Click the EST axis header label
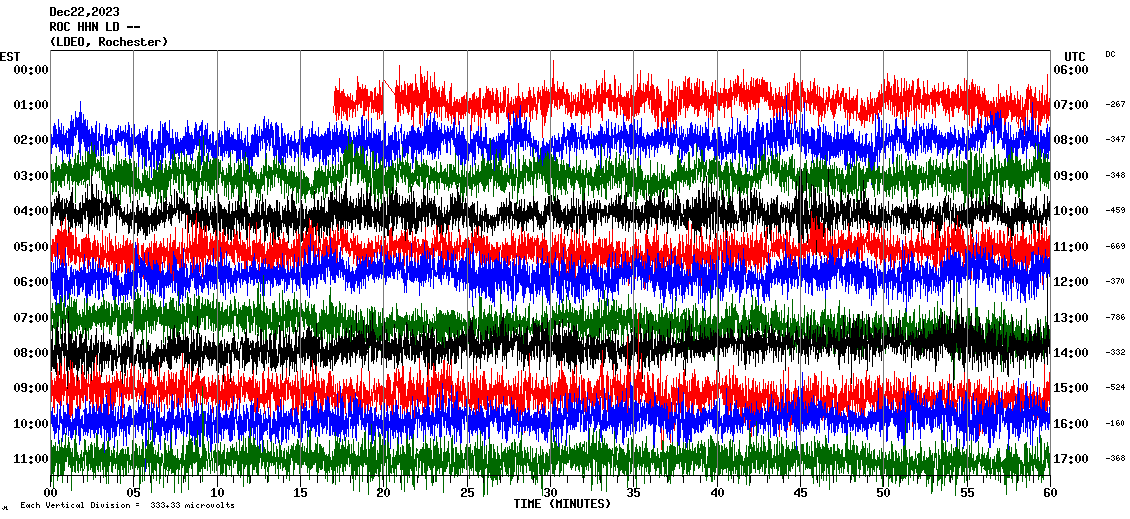 (x=10, y=56)
